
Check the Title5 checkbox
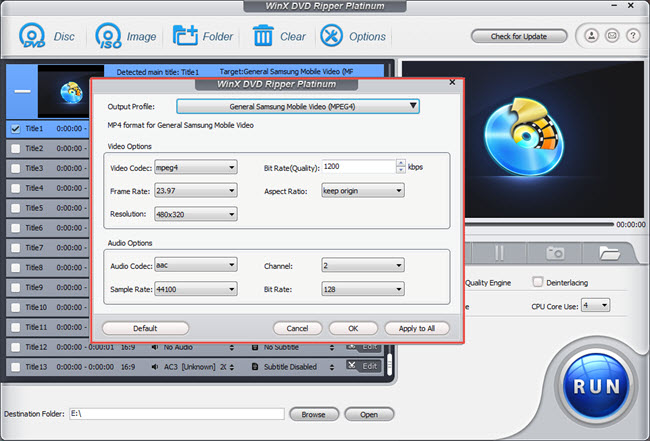pyautogui.click(x=15, y=208)
